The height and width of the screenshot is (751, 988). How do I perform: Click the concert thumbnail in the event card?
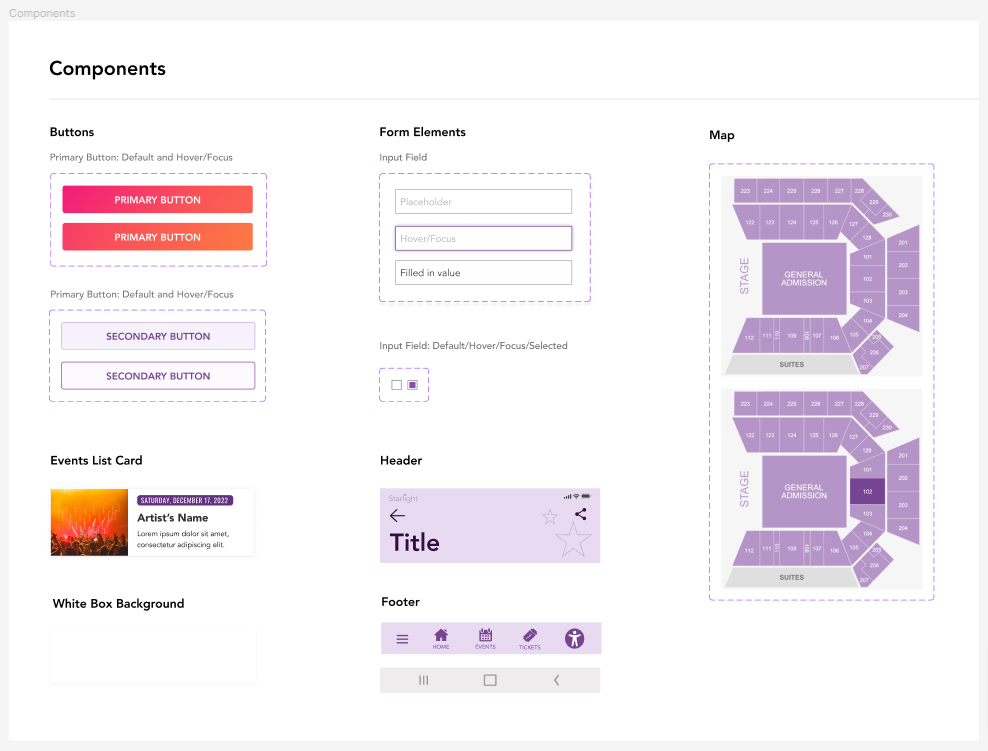(89, 522)
